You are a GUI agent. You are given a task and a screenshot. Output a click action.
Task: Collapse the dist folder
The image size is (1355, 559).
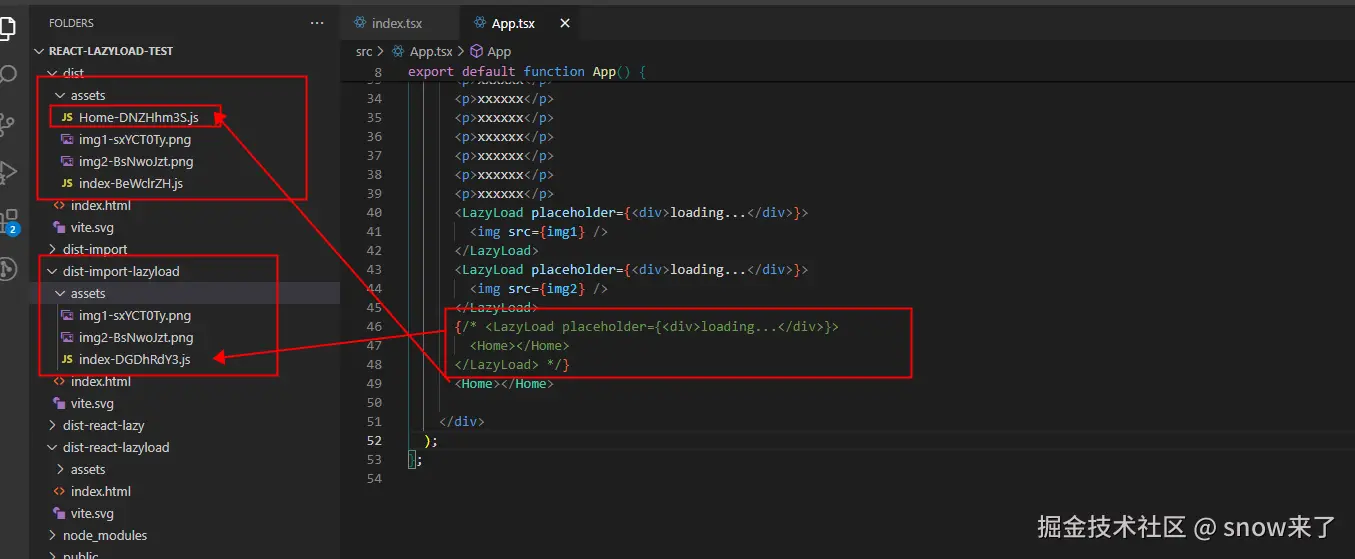click(53, 73)
